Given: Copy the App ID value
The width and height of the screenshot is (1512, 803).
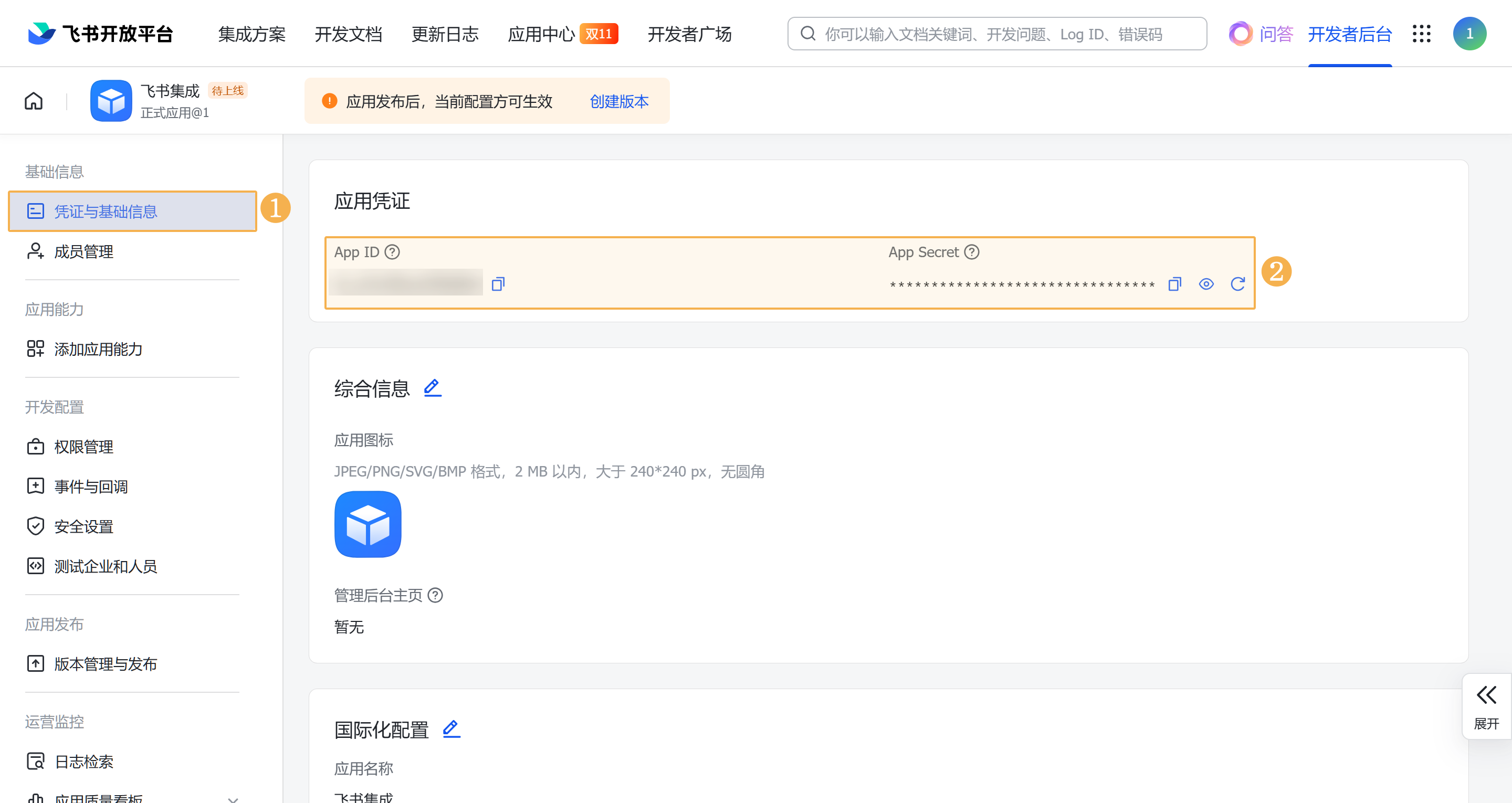Looking at the screenshot, I should 498,284.
